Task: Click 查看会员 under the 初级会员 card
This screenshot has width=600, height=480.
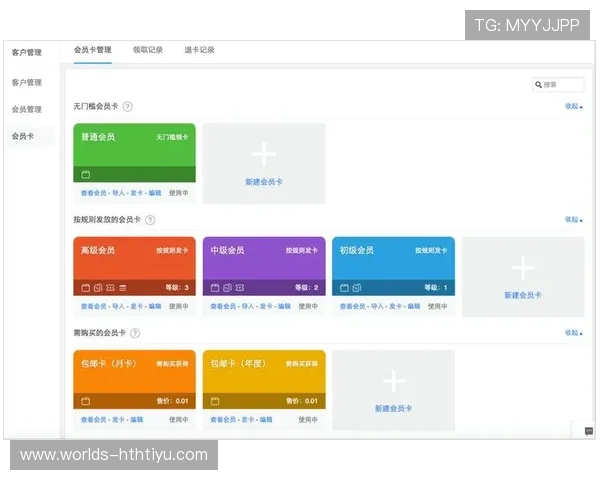Action: pyautogui.click(x=352, y=306)
